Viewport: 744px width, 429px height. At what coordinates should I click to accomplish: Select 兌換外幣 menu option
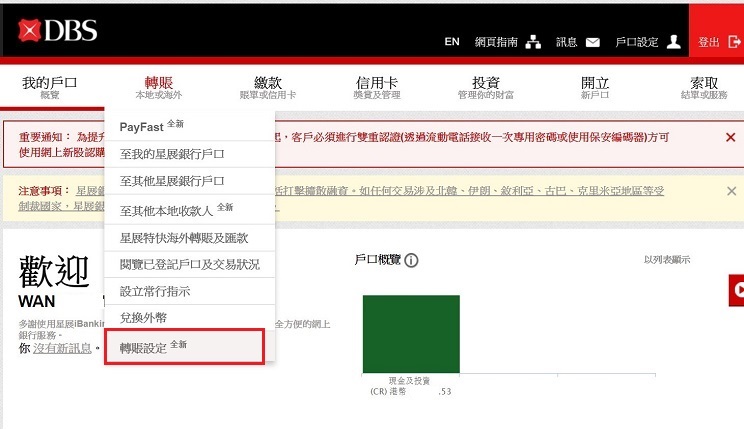144,318
